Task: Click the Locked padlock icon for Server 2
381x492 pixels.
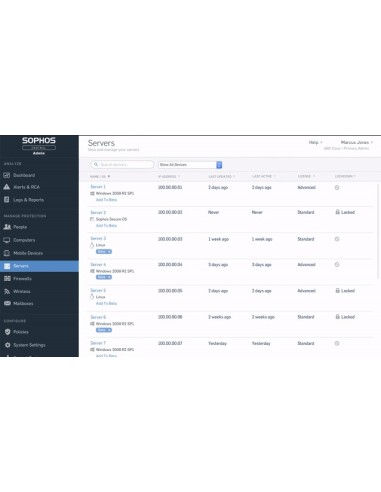Action: click(x=337, y=212)
